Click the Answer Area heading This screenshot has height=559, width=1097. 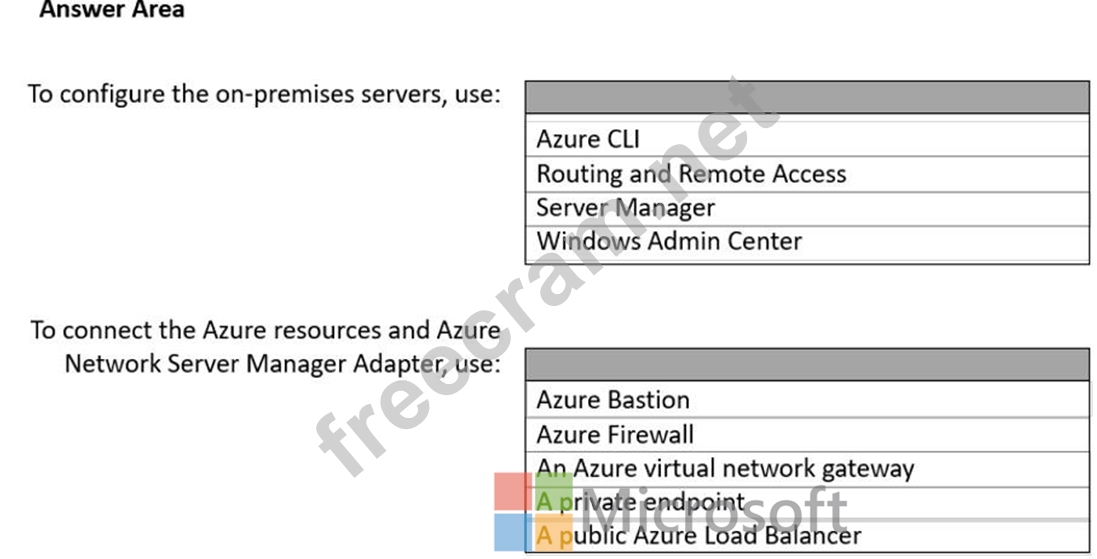point(111,11)
